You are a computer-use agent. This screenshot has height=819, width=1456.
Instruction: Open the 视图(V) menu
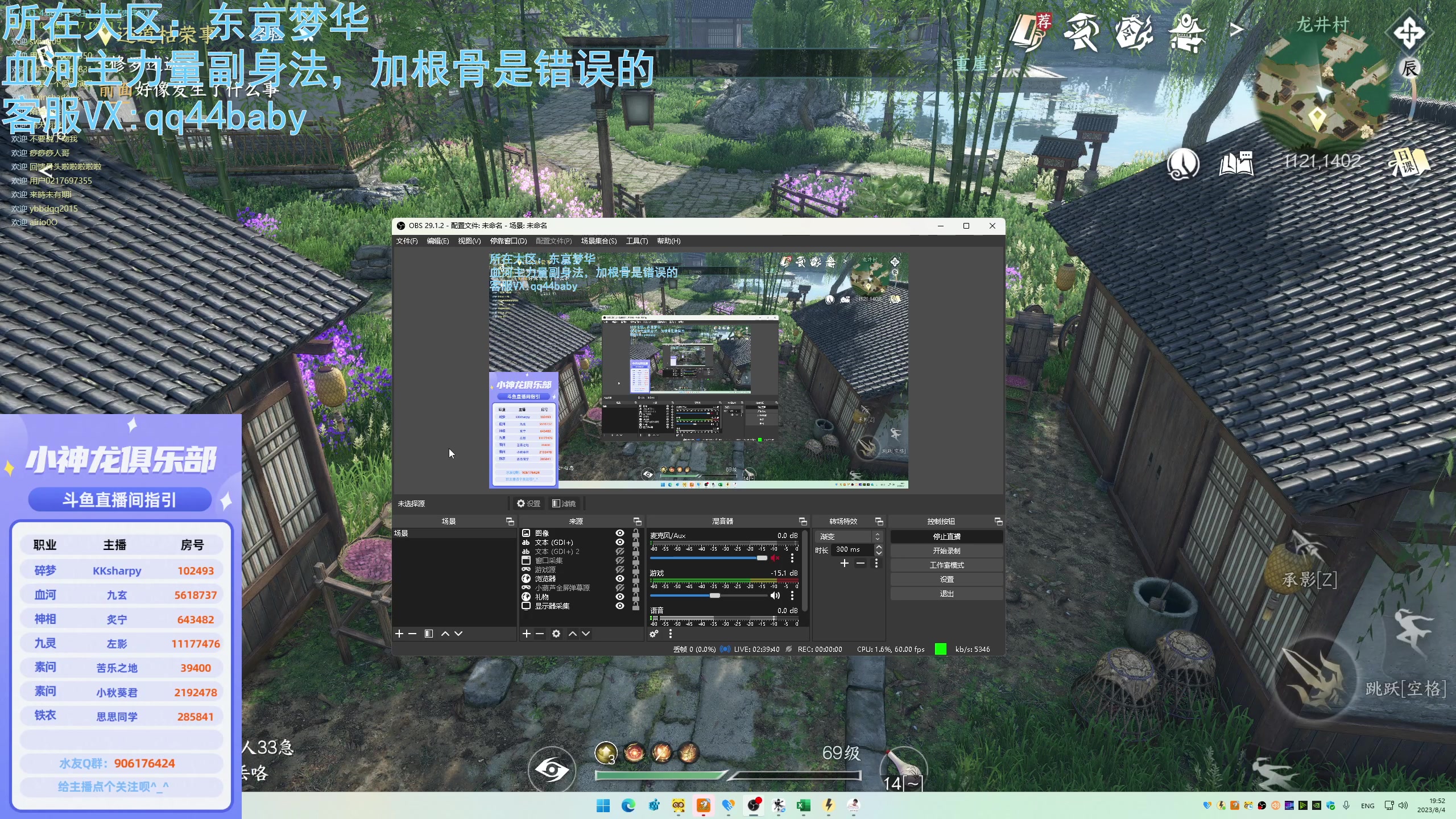click(469, 241)
